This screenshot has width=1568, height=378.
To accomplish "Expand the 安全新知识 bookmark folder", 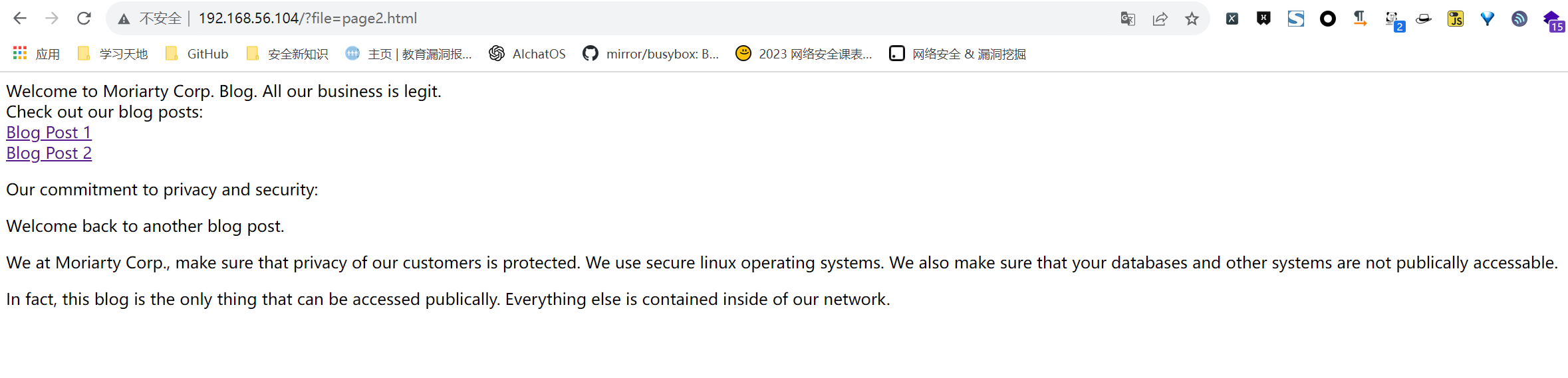I will (287, 54).
